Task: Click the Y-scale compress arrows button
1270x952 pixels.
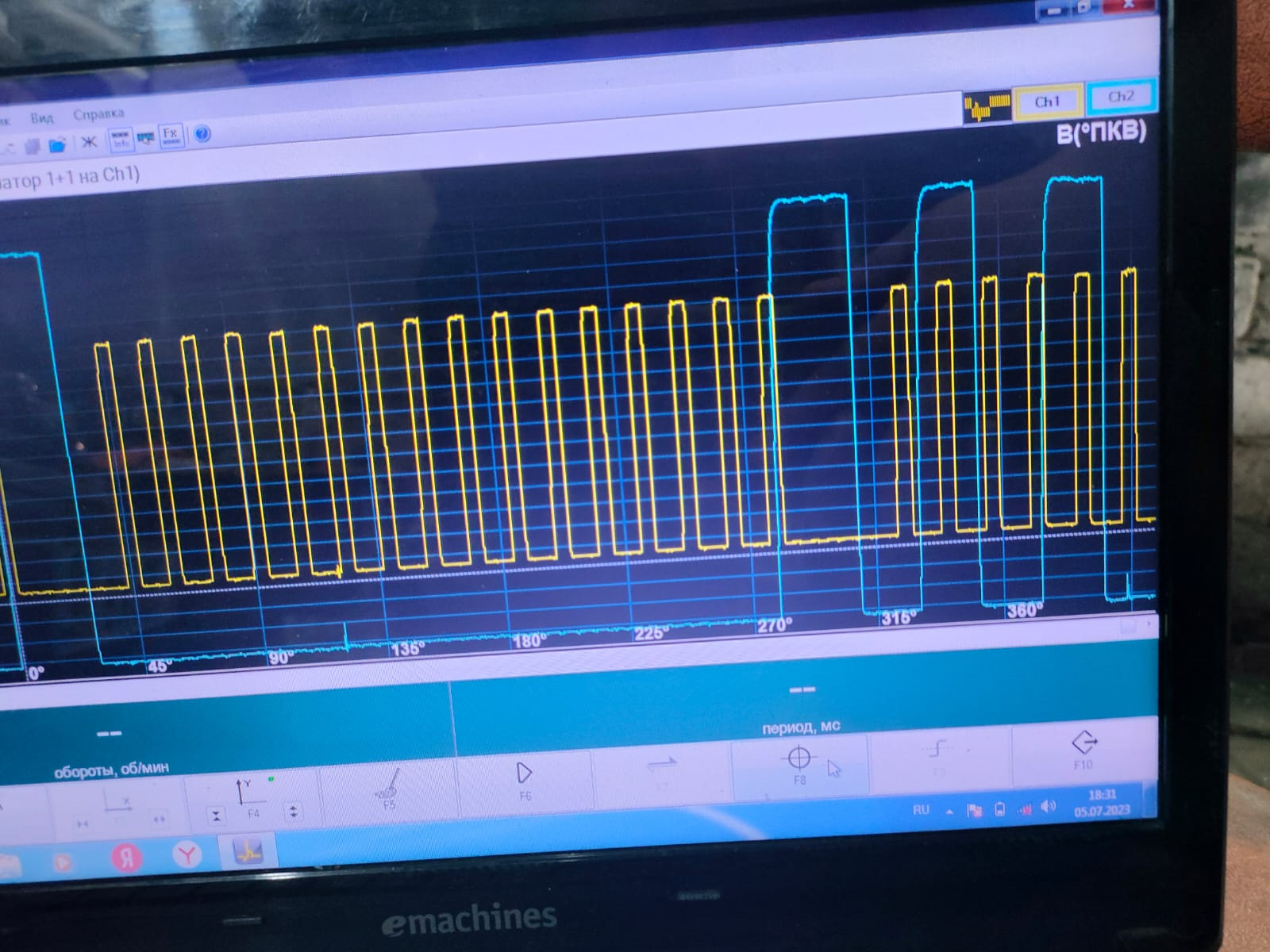Action: (216, 816)
